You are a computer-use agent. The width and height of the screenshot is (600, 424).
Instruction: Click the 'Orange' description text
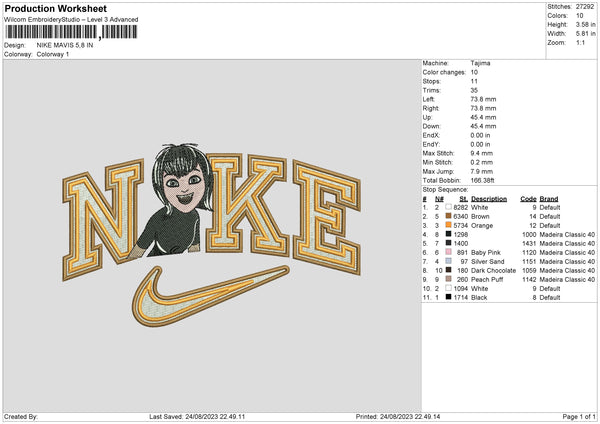tap(482, 226)
